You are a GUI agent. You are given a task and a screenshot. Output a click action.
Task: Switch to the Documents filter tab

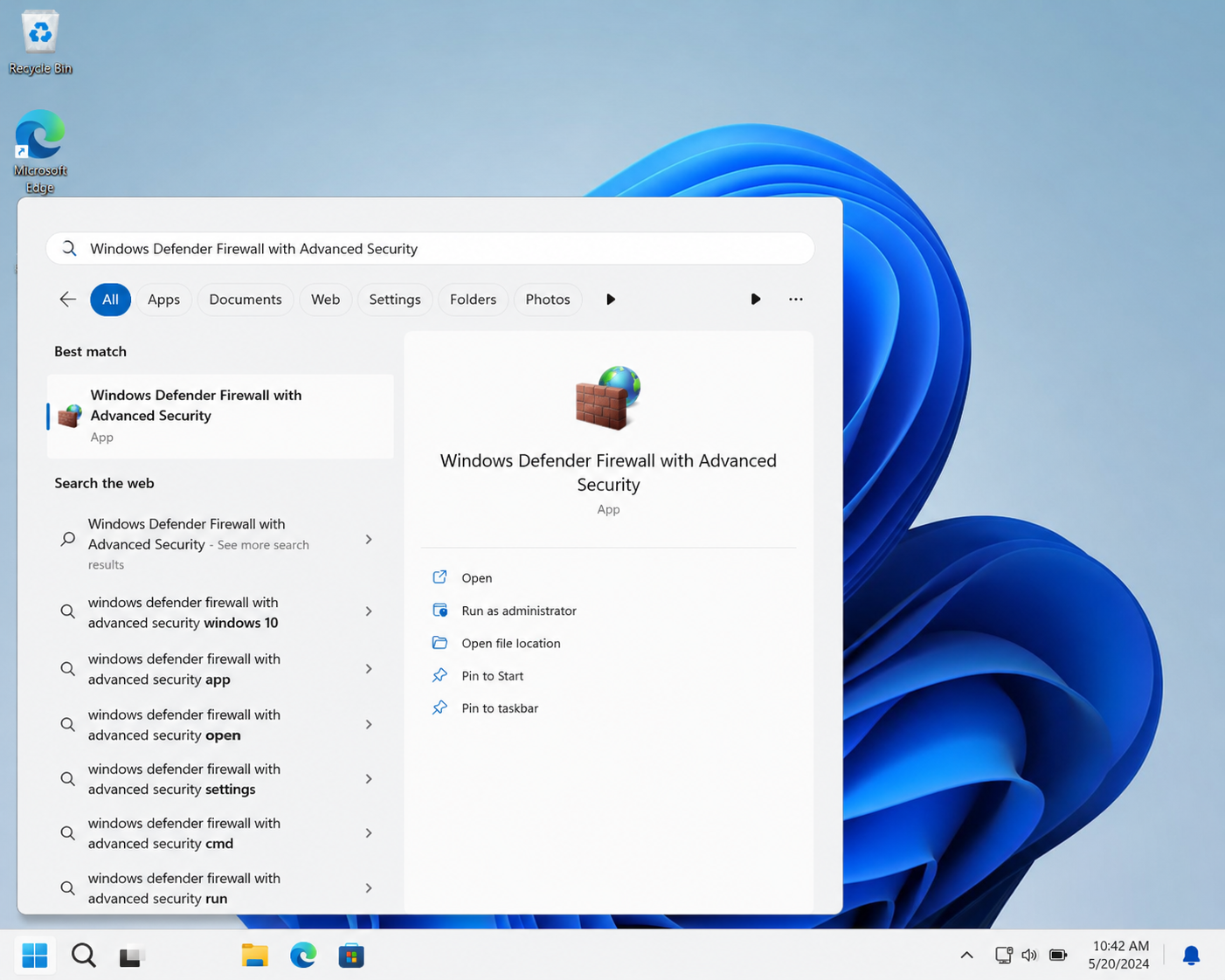pos(246,300)
